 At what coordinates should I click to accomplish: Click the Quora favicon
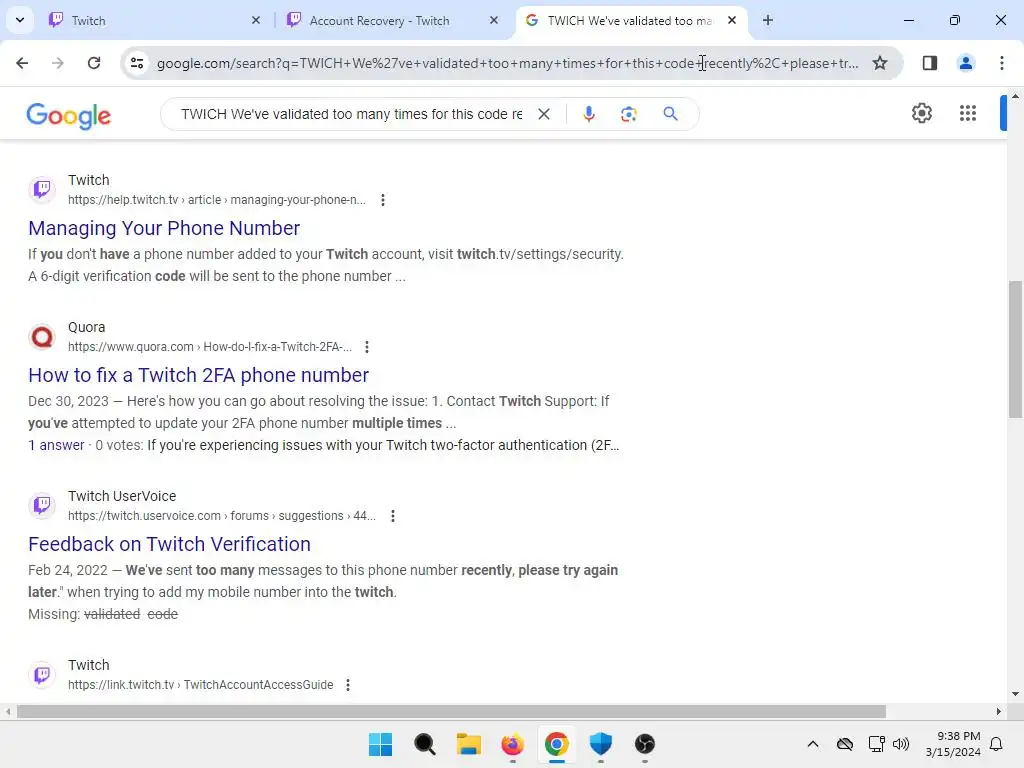[42, 337]
